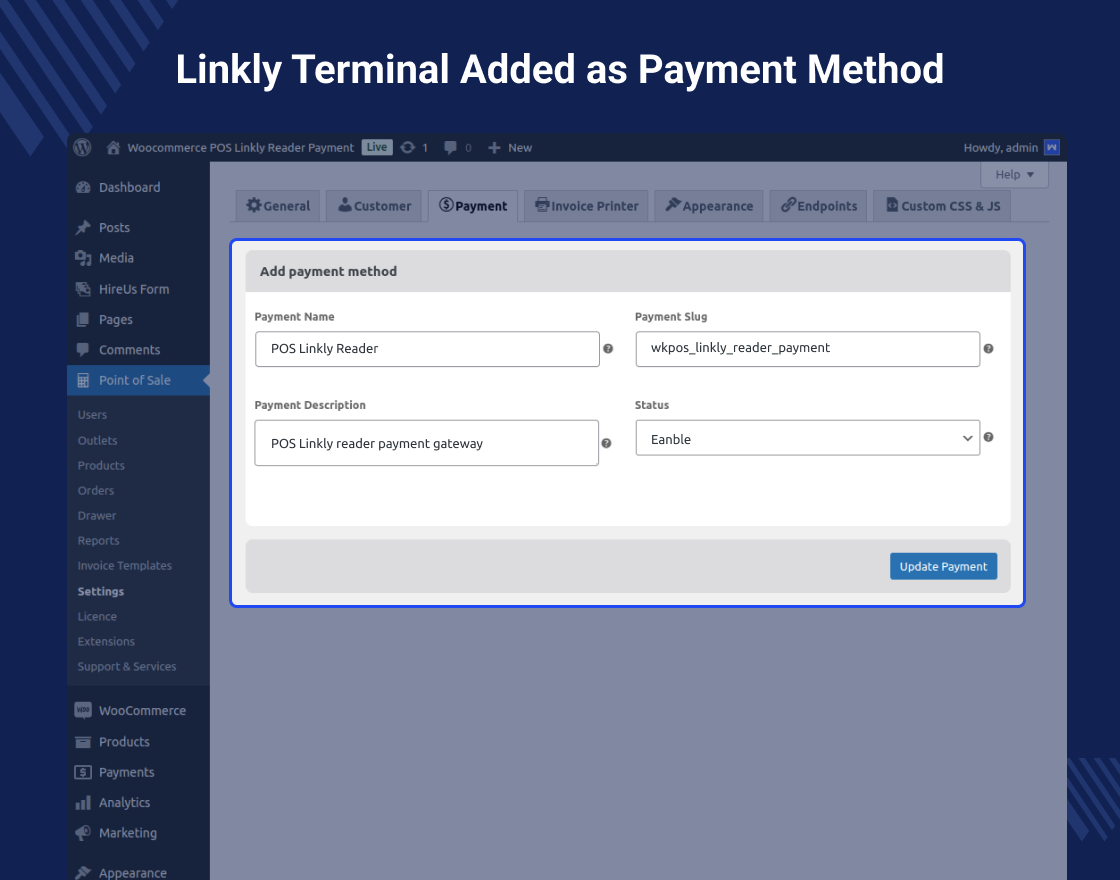
Task: Click the link icon on Endpoints tab
Action: point(789,205)
